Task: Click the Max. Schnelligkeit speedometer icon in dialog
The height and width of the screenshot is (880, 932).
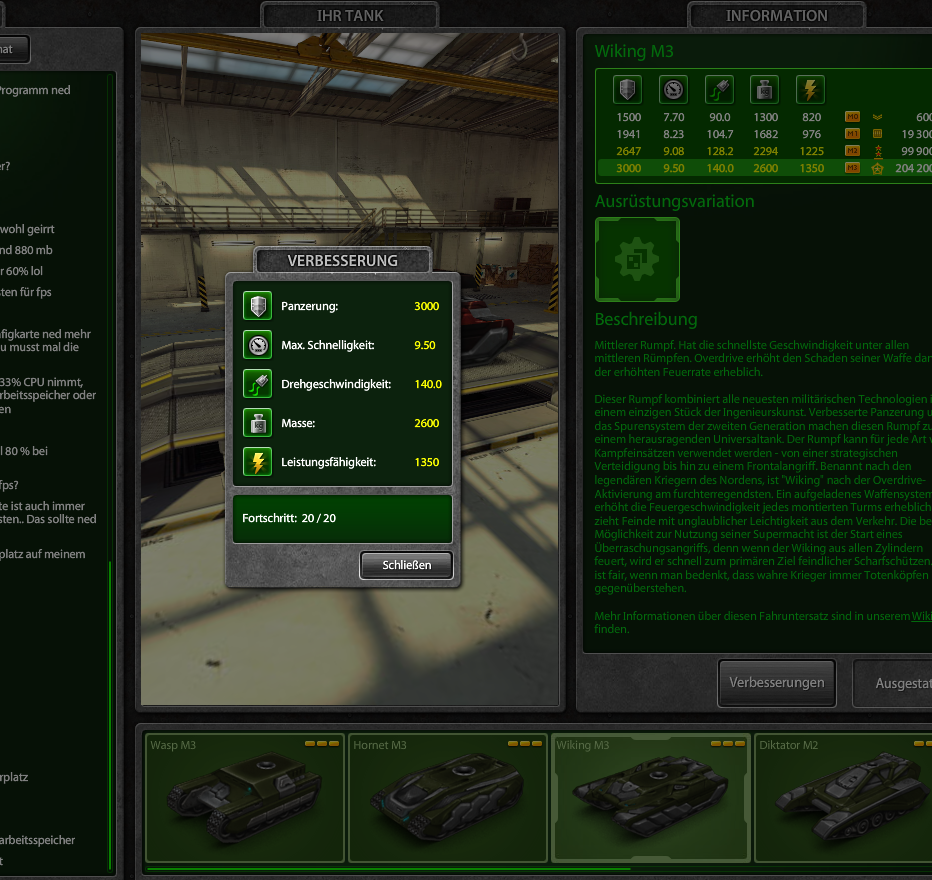Action: pyautogui.click(x=258, y=345)
